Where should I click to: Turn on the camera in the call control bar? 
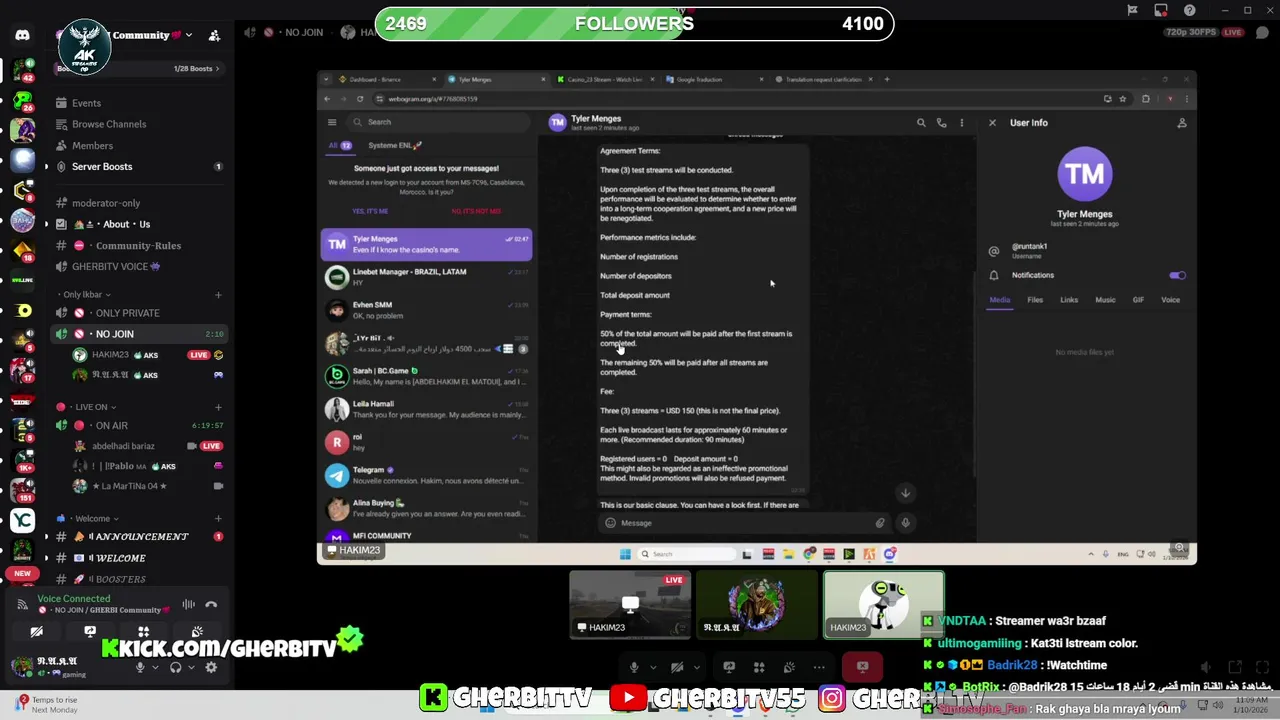point(677,667)
